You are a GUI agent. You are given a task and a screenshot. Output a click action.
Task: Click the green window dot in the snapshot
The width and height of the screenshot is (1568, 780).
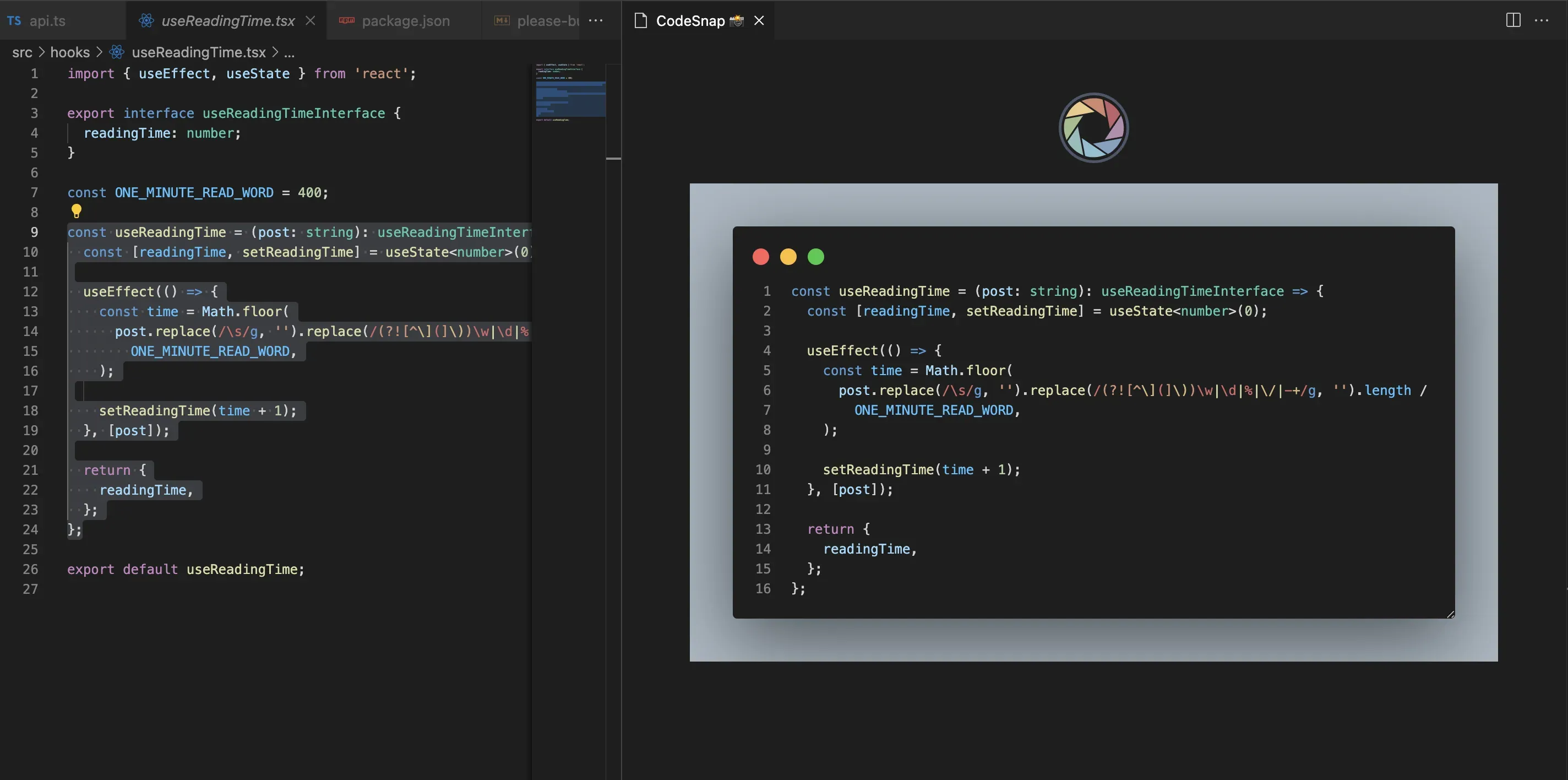pyautogui.click(x=815, y=257)
